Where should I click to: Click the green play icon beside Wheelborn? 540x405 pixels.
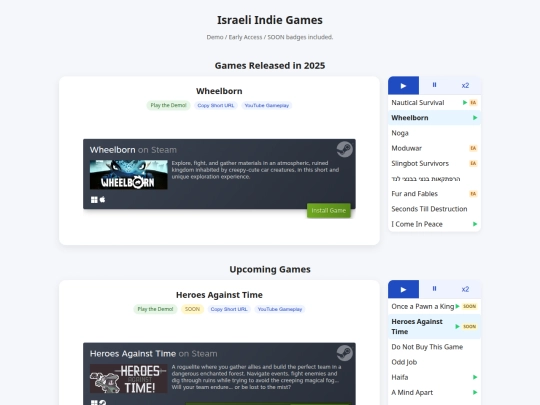475,118
